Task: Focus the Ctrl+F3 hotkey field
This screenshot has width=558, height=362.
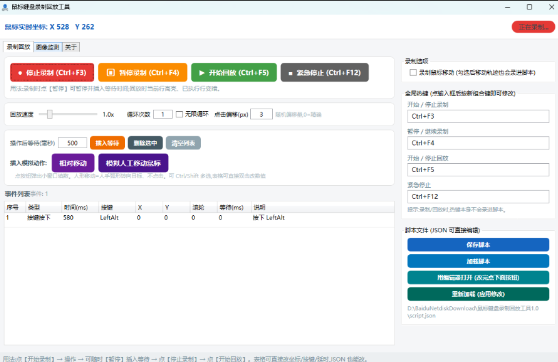Action: click(478, 116)
